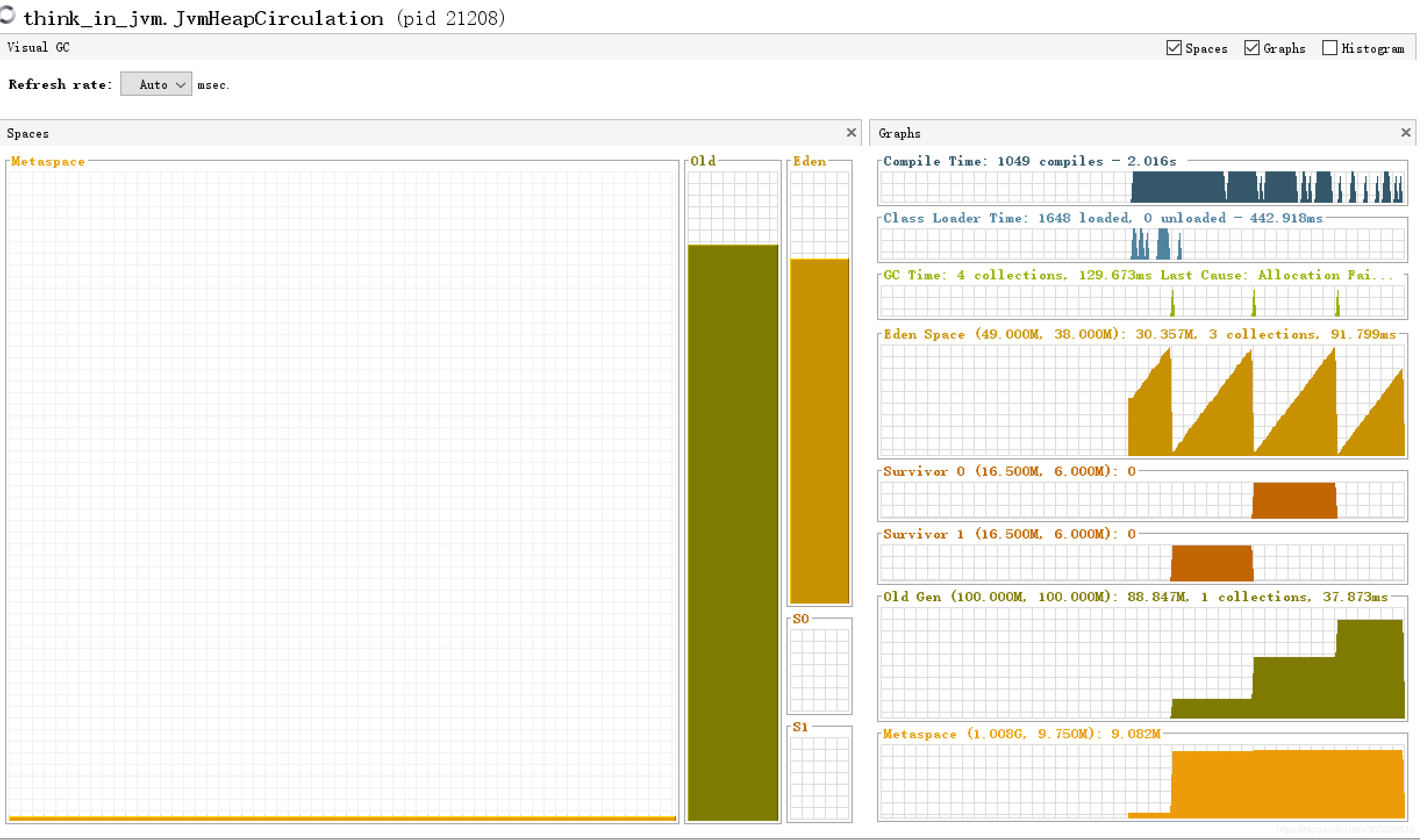Click the loading spinner icon beside title
This screenshot has height=840, width=1420.
click(7, 14)
